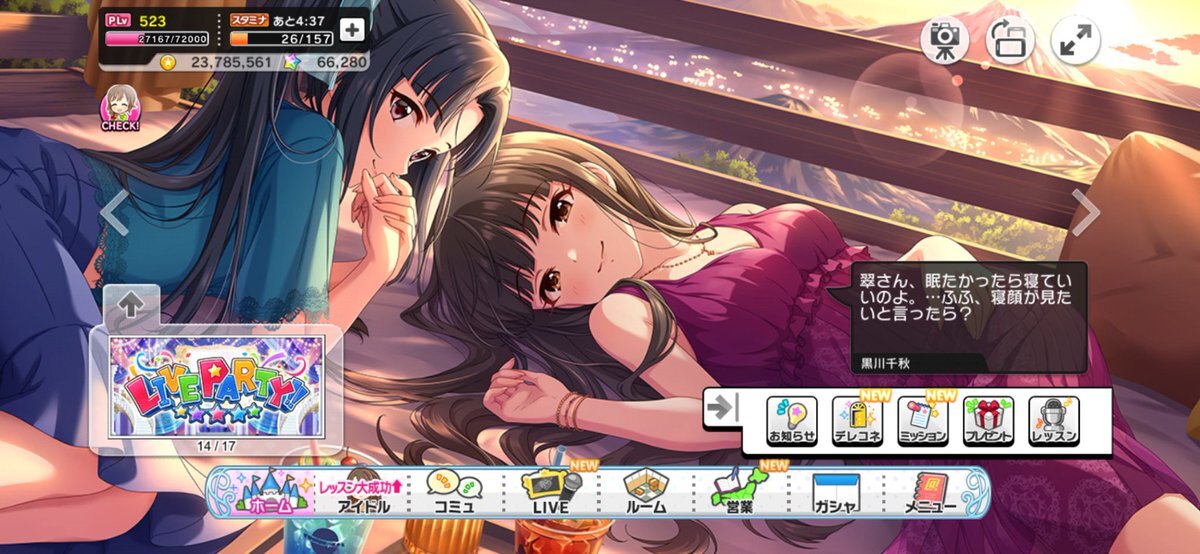Open the LIVE menu tab
Viewport: 1200px width, 554px height.
(x=551, y=493)
